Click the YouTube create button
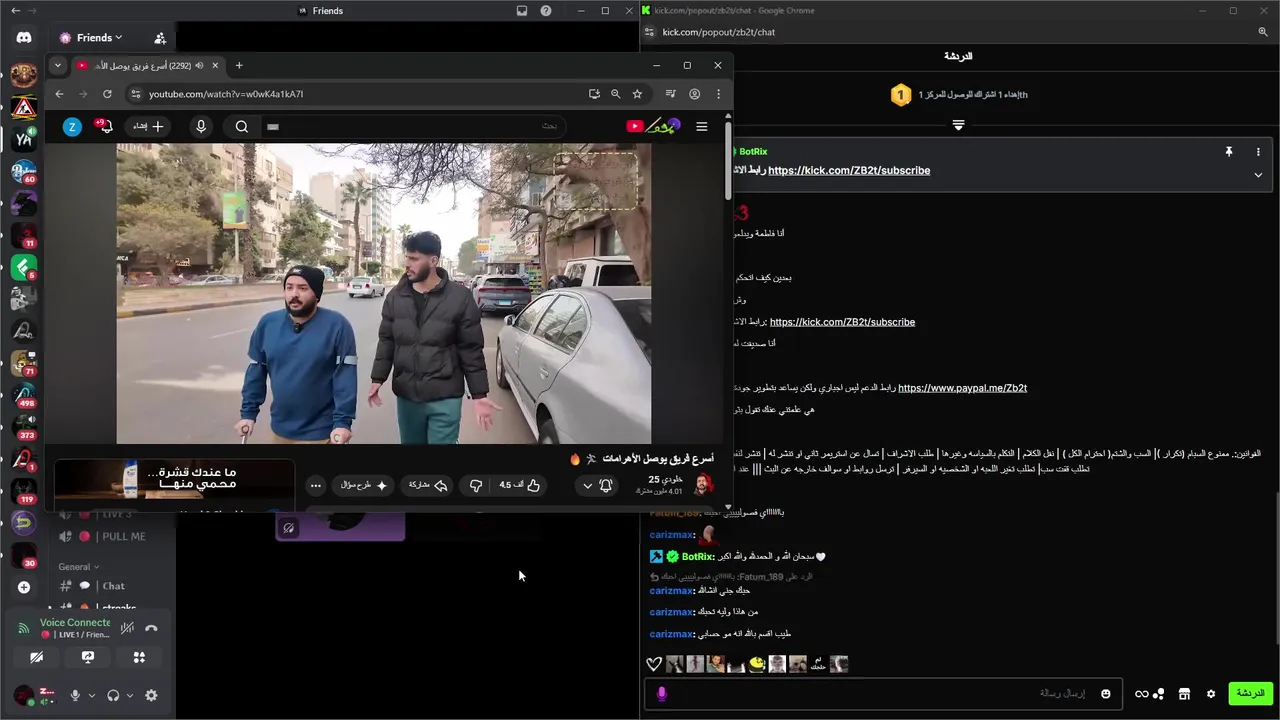1280x720 pixels. [x=148, y=126]
